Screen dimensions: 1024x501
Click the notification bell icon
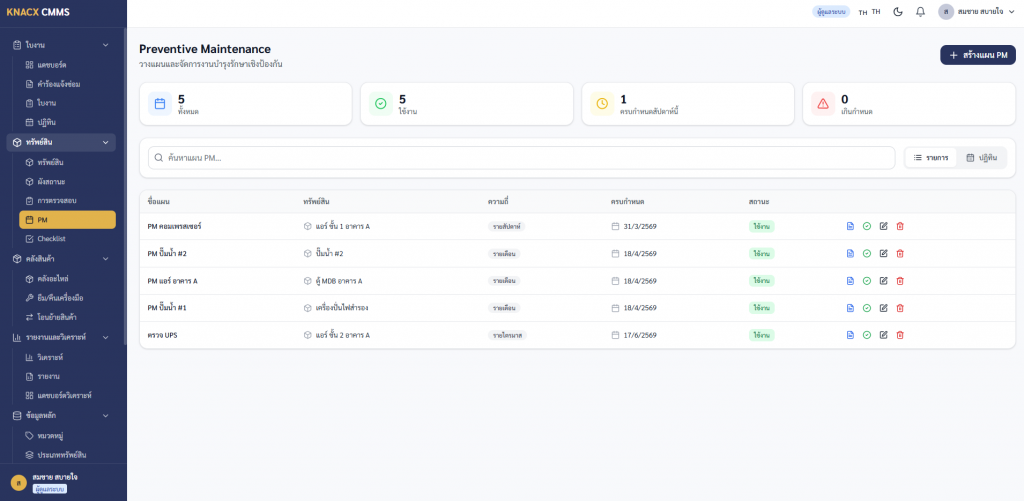pos(920,12)
